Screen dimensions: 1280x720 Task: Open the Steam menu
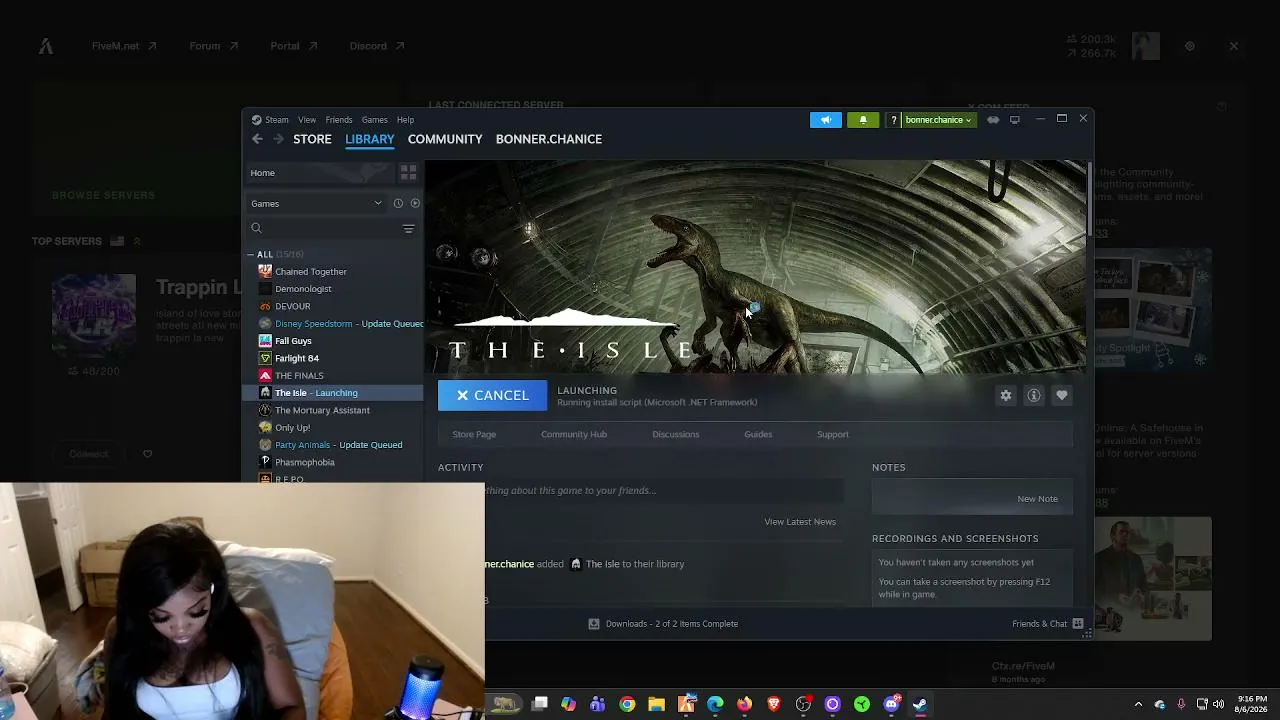(x=270, y=120)
